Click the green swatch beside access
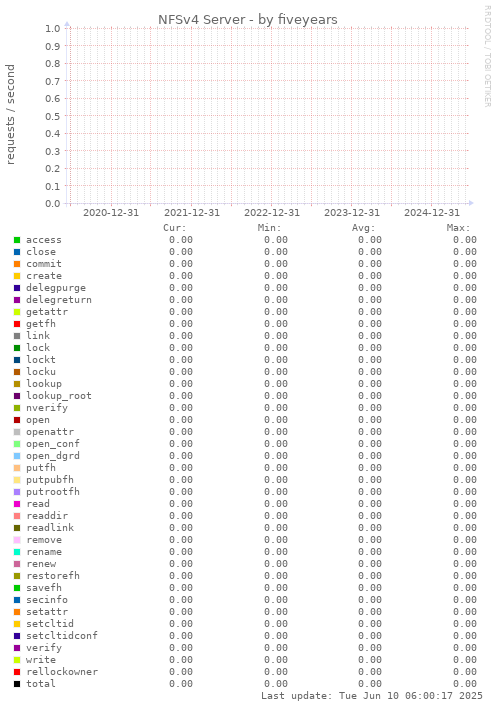 [x=17, y=240]
